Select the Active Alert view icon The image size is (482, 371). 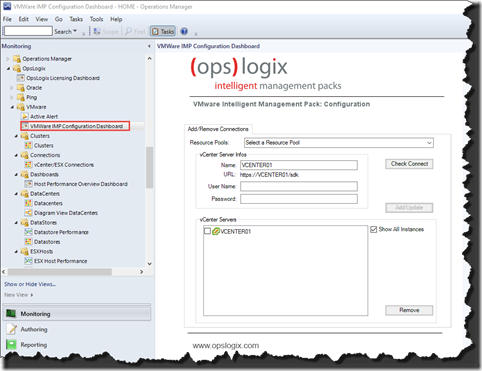[x=25, y=116]
